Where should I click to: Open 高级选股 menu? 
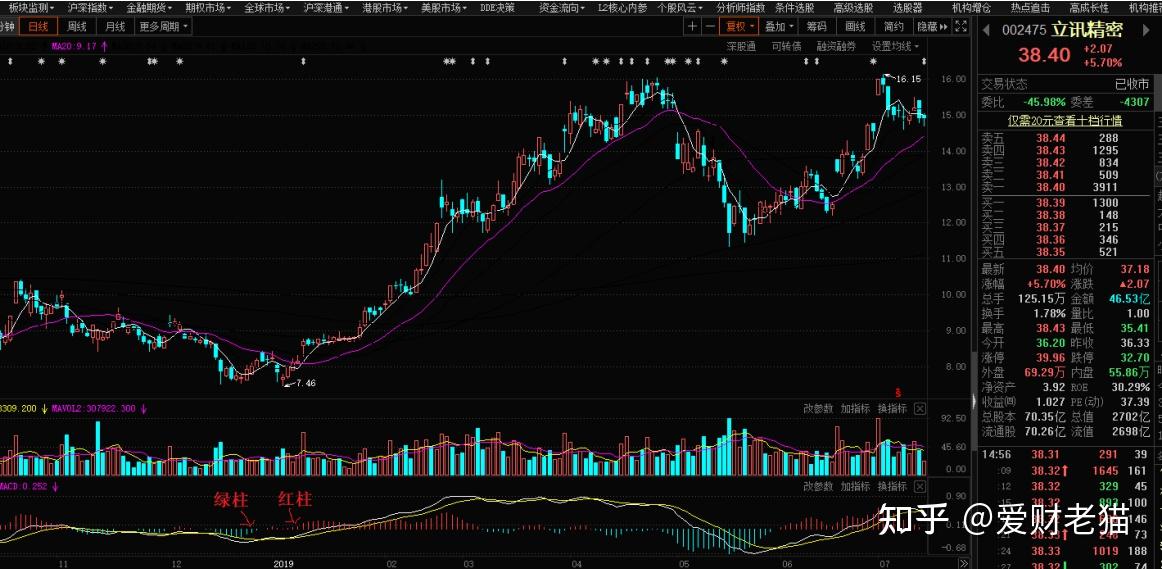pyautogui.click(x=853, y=8)
